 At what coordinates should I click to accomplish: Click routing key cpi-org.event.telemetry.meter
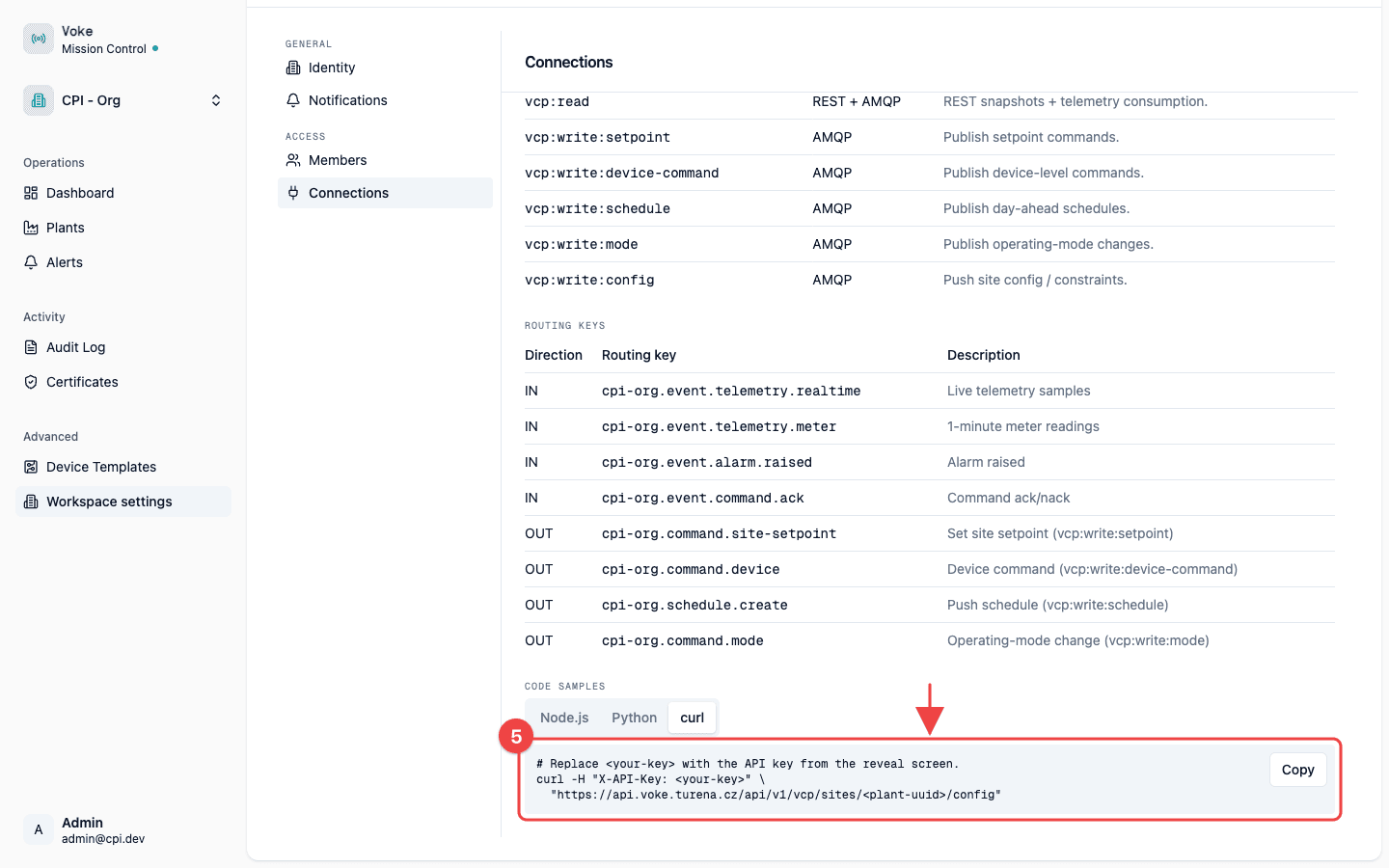[719, 426]
